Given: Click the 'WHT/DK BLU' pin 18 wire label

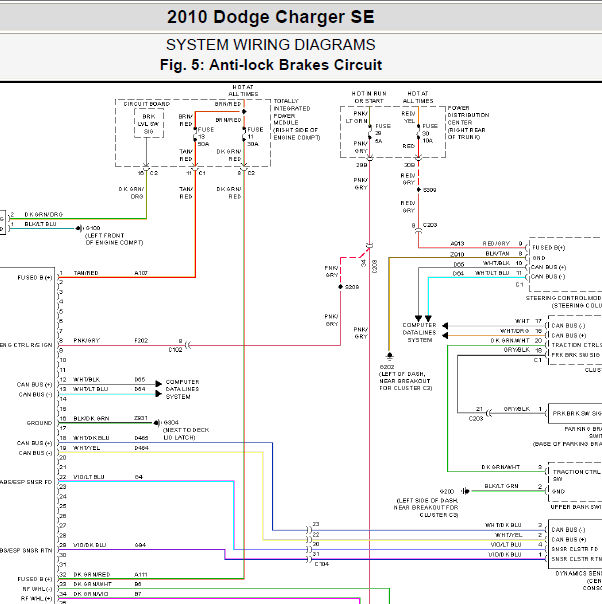Looking at the screenshot, I should tap(91, 438).
